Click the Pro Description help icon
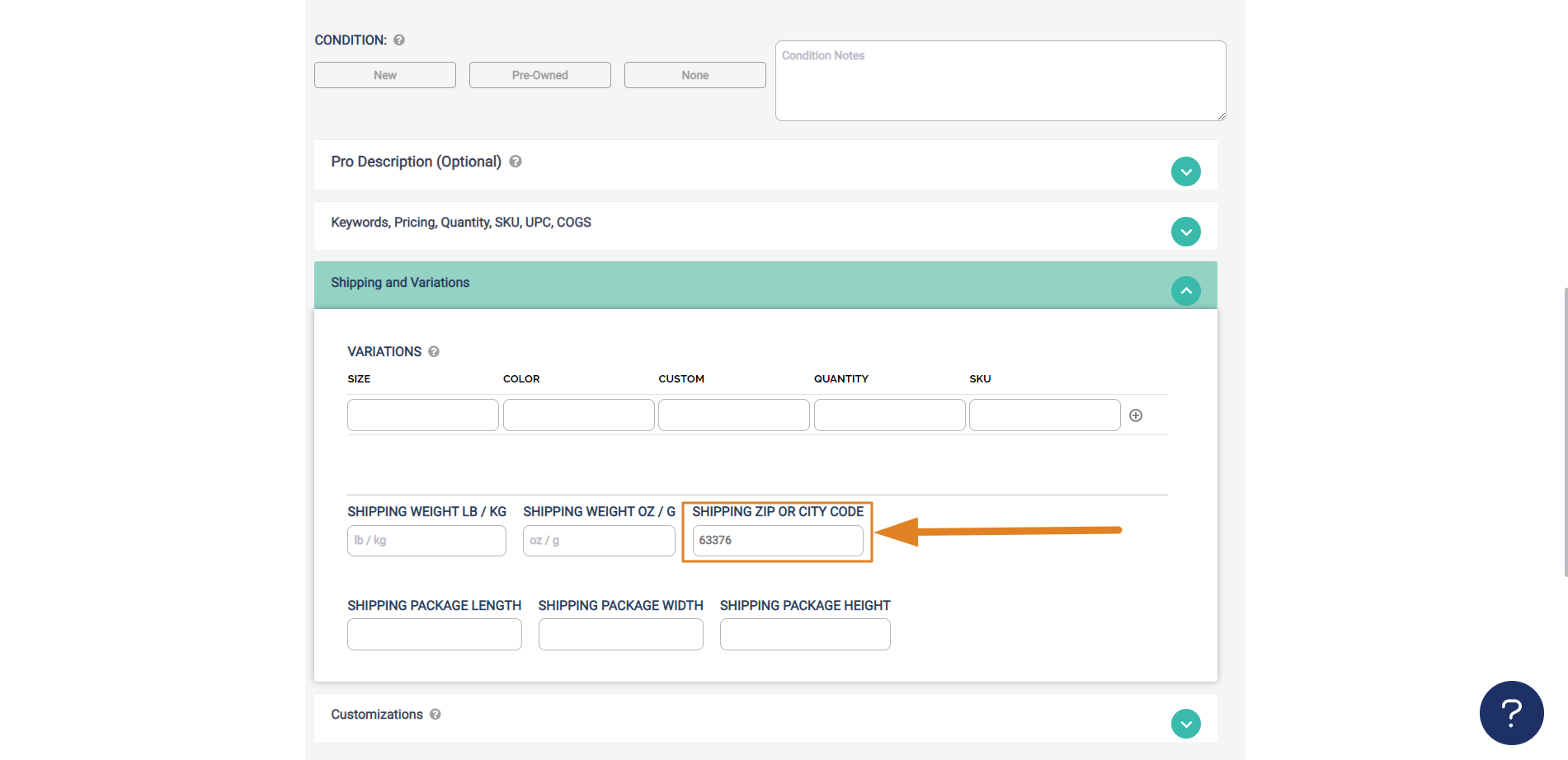The width and height of the screenshot is (1568, 760). coord(516,162)
